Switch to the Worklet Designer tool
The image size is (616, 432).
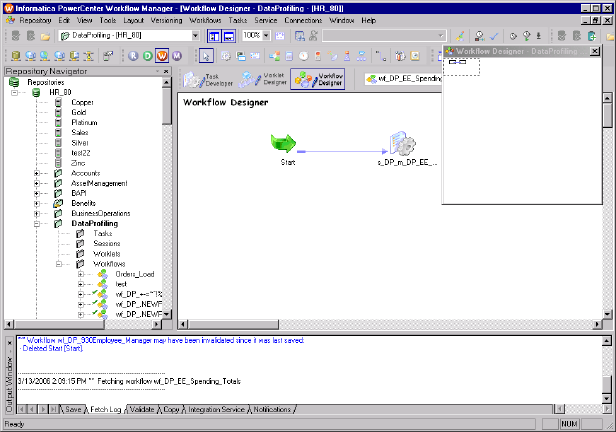tap(262, 79)
